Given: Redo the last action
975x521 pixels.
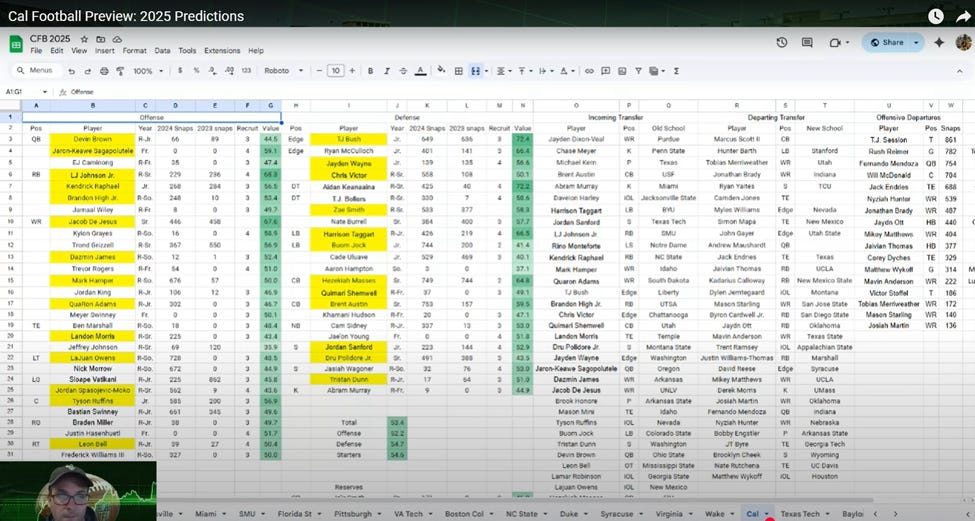Looking at the screenshot, I should click(88, 71).
